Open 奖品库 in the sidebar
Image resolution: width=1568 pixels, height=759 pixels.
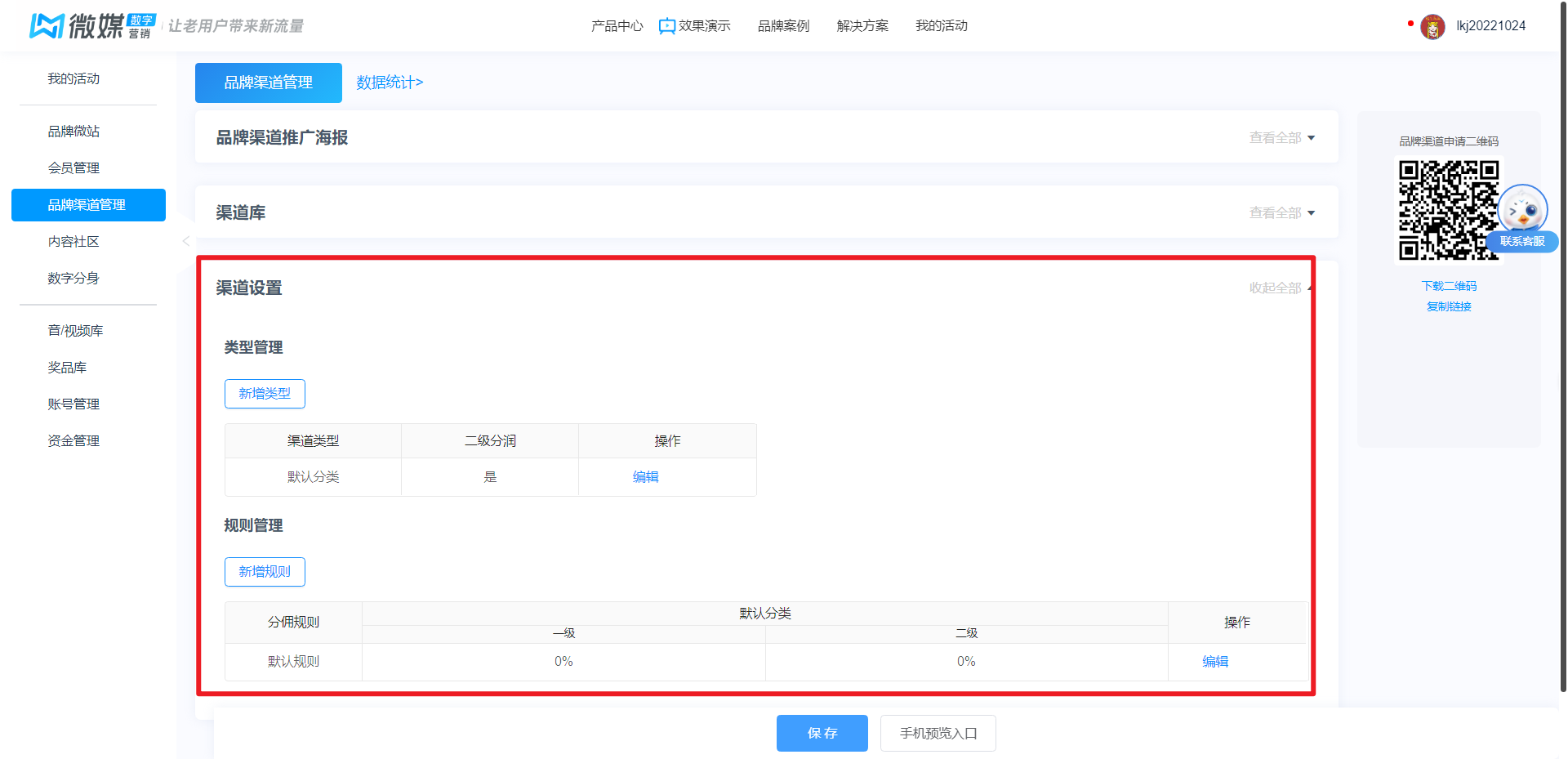[67, 368]
